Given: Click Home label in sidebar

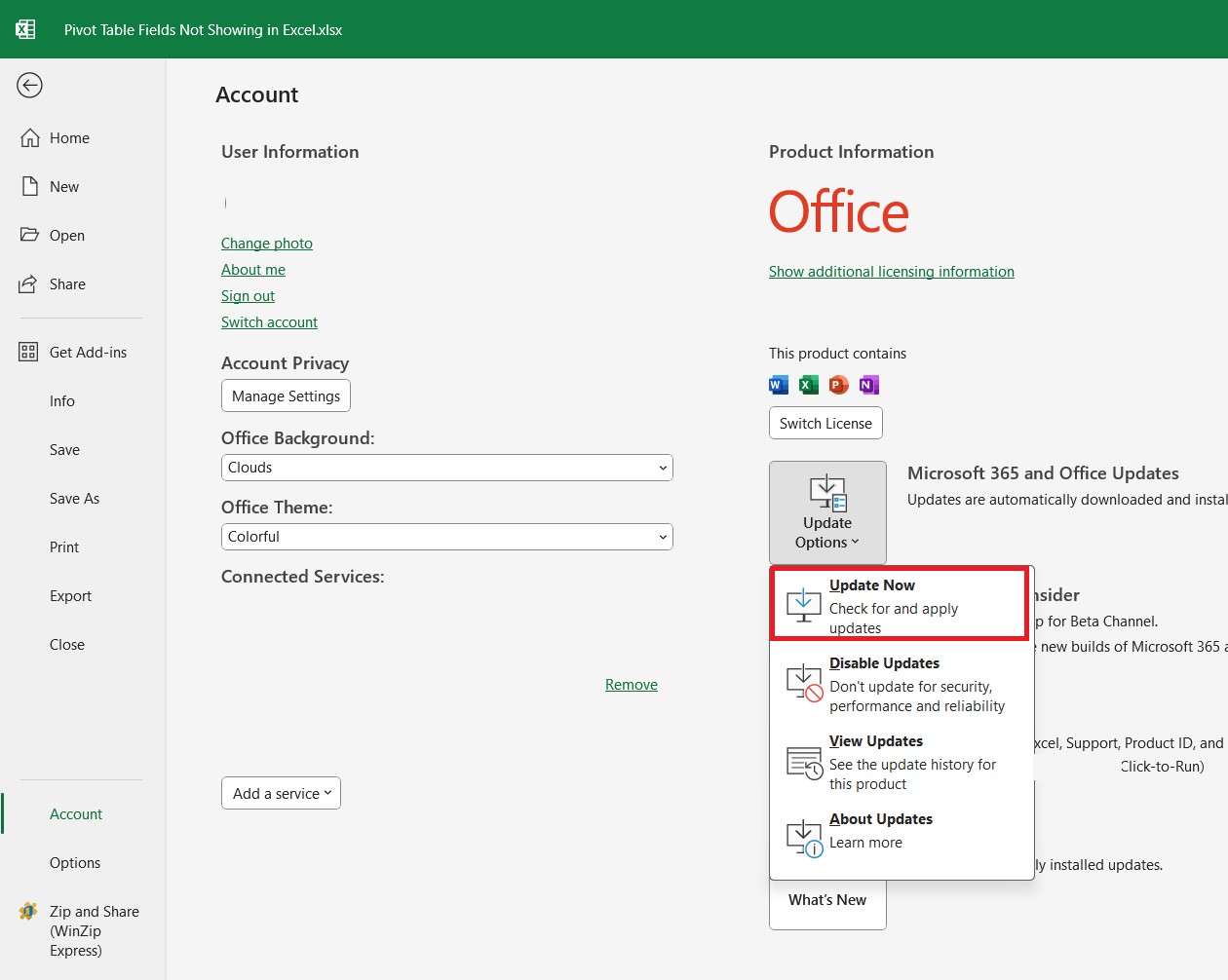Looking at the screenshot, I should pyautogui.click(x=69, y=138).
